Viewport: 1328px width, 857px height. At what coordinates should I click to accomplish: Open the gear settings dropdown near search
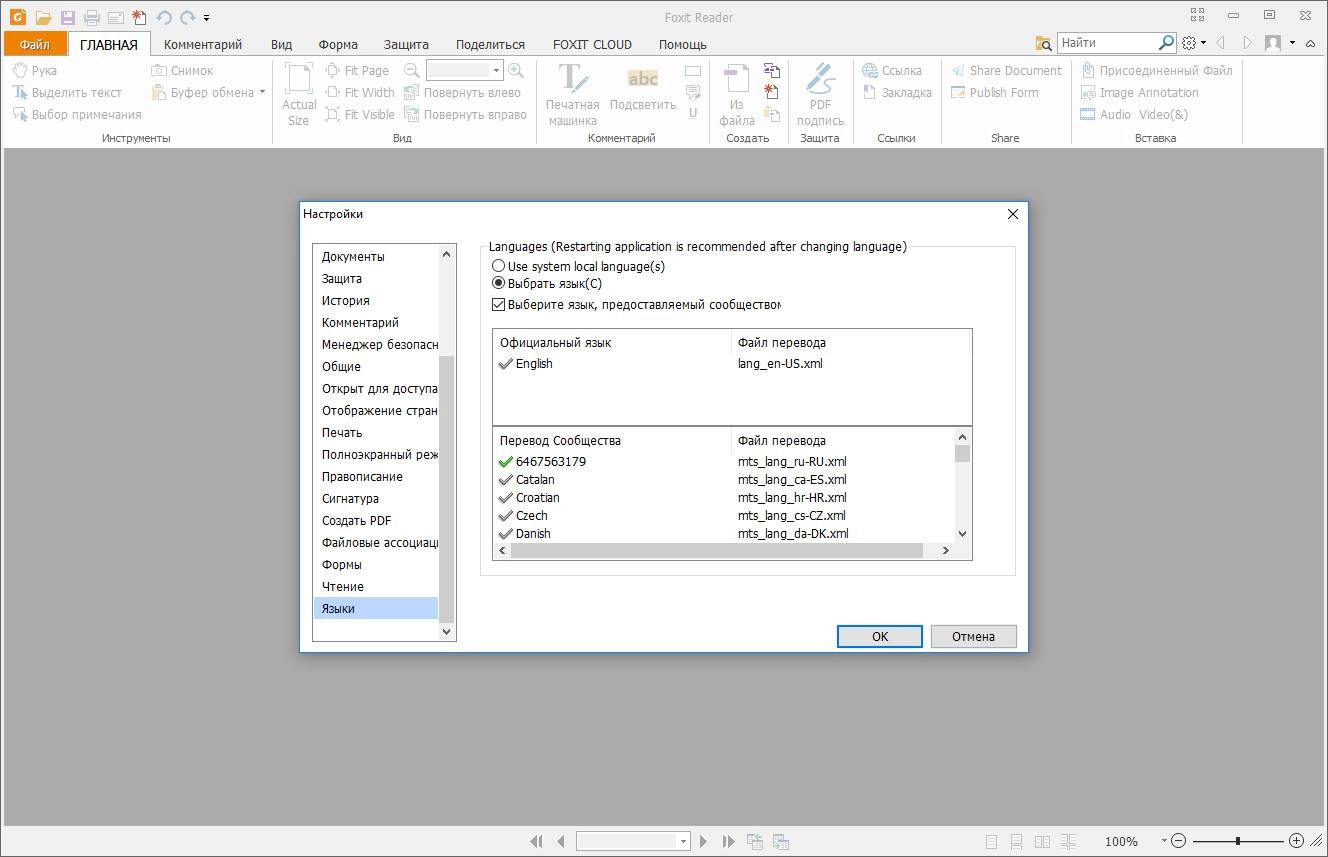point(1203,43)
